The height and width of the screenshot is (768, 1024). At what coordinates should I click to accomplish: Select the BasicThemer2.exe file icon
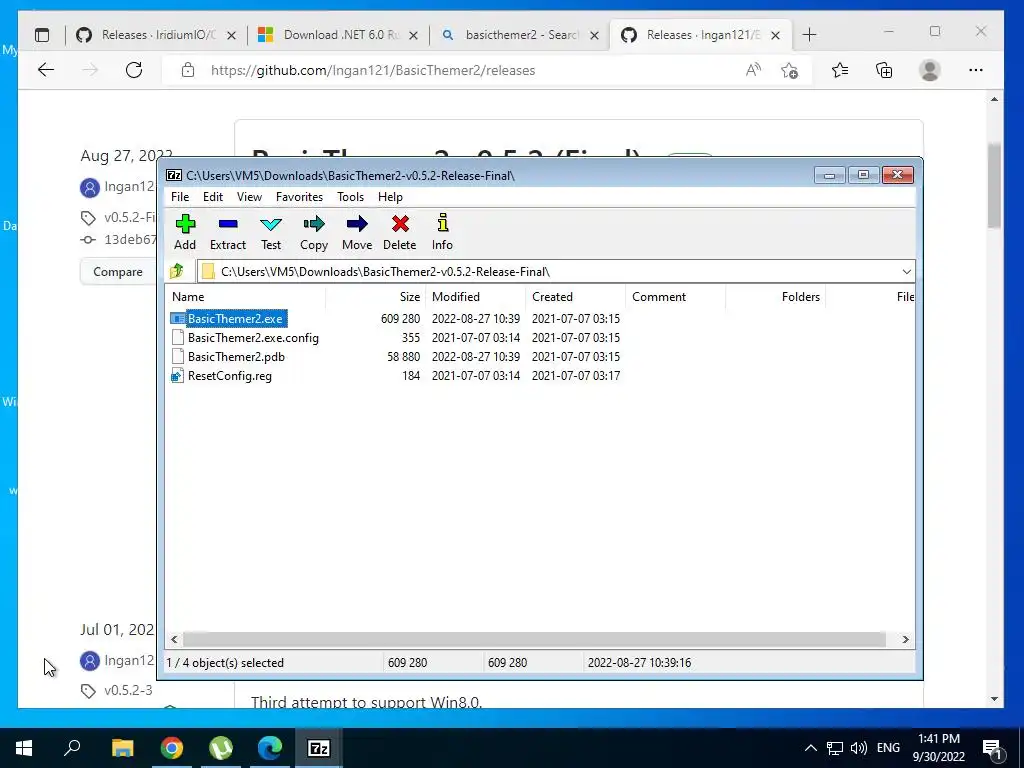pyautogui.click(x=178, y=319)
